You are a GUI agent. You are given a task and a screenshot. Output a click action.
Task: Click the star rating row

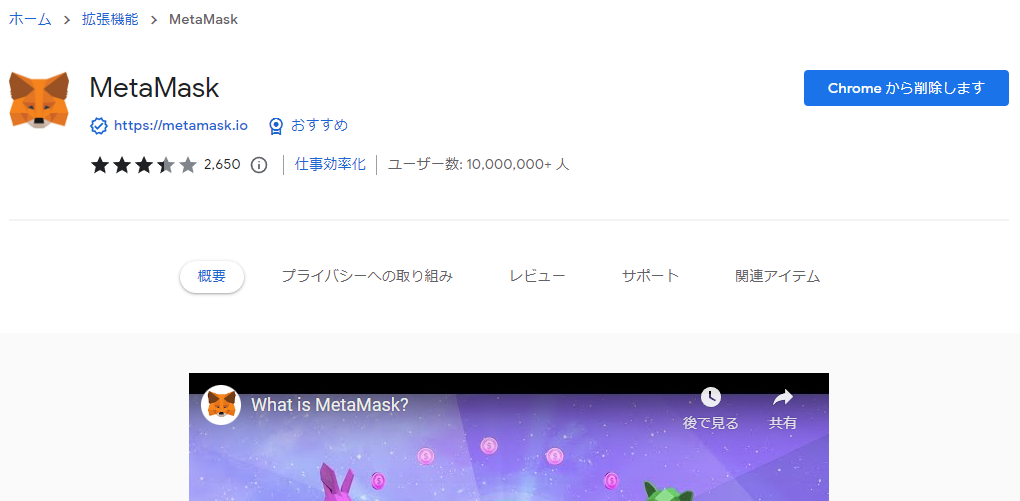coord(144,165)
